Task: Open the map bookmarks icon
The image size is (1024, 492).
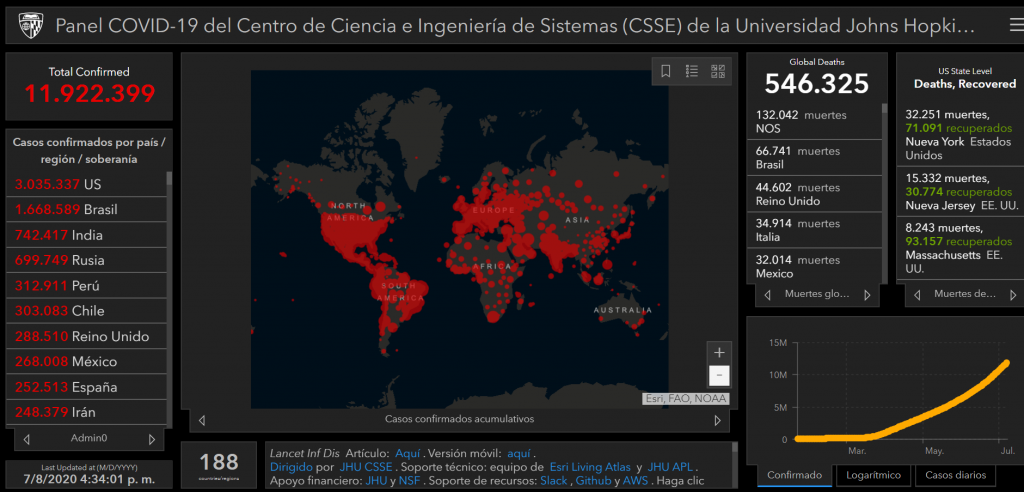Action: 665,71
